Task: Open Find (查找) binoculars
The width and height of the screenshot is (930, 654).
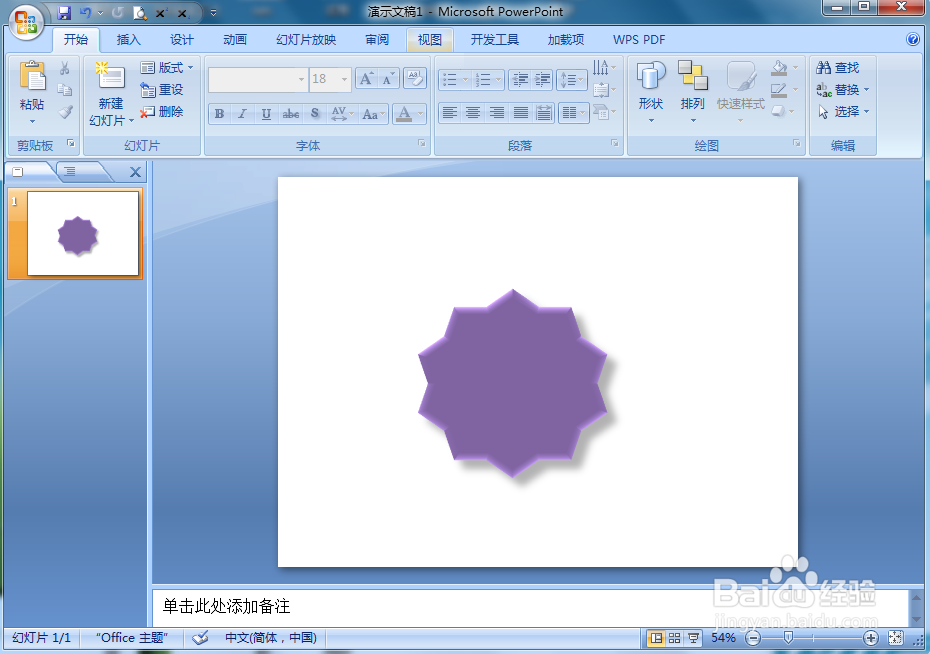Action: 837,68
